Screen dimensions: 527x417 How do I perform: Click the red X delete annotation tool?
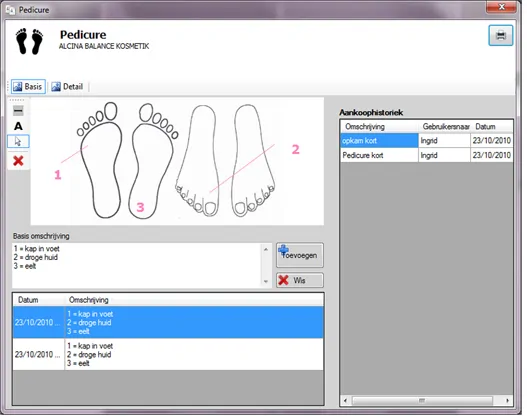pos(18,161)
